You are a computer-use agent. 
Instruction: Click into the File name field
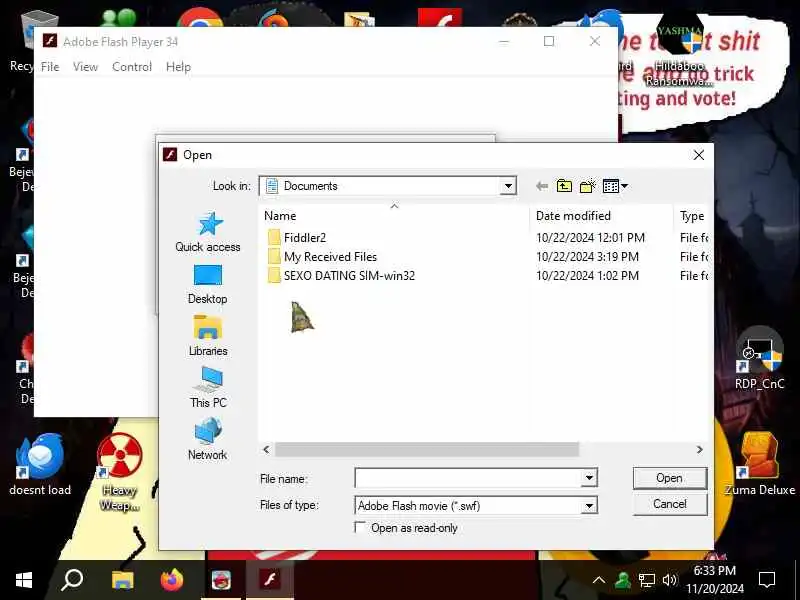(x=468, y=478)
